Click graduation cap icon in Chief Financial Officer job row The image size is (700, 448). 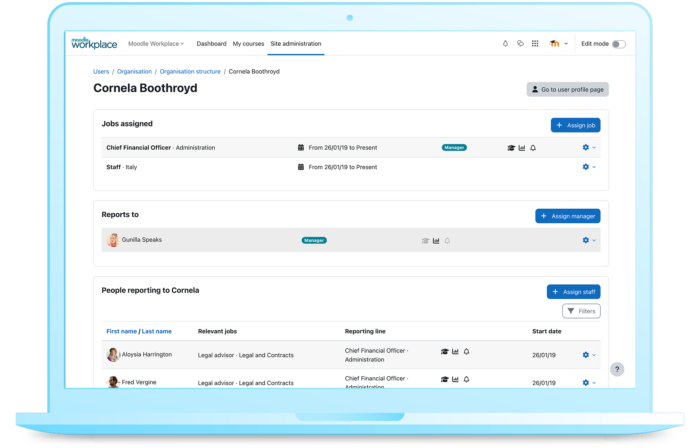click(511, 148)
